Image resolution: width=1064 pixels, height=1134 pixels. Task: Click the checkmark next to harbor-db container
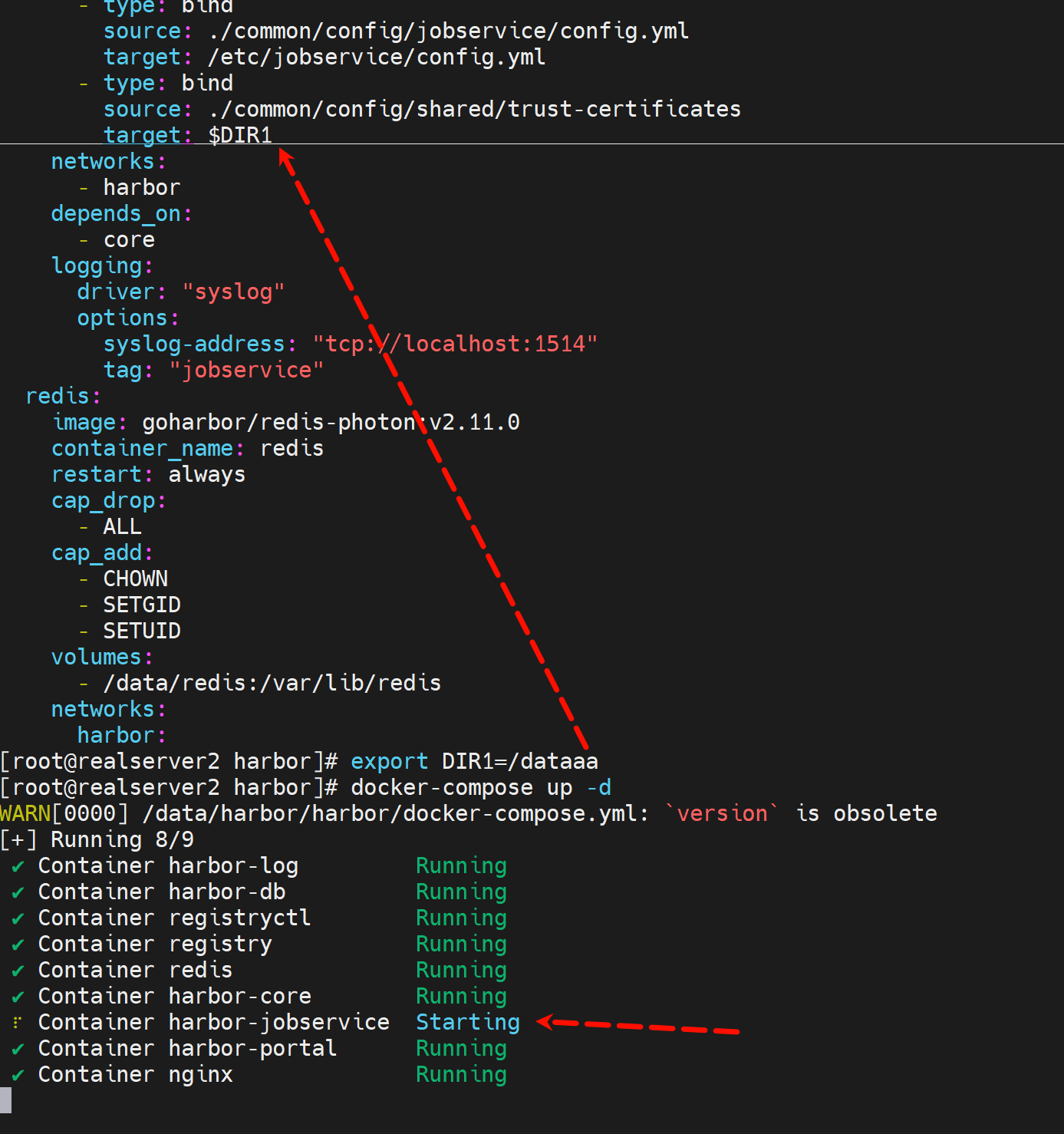pyautogui.click(x=18, y=893)
